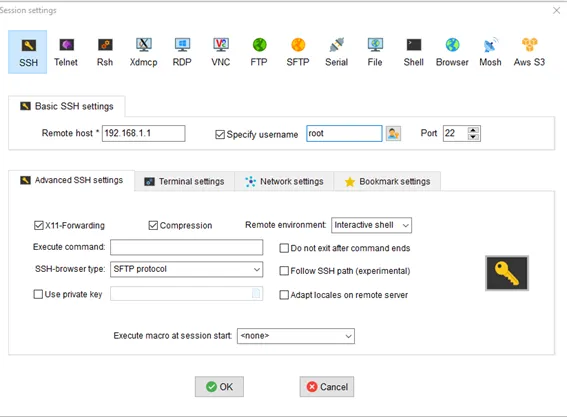Confirm with the OK button
Viewport: 567px width, 417px height.
[219, 387]
